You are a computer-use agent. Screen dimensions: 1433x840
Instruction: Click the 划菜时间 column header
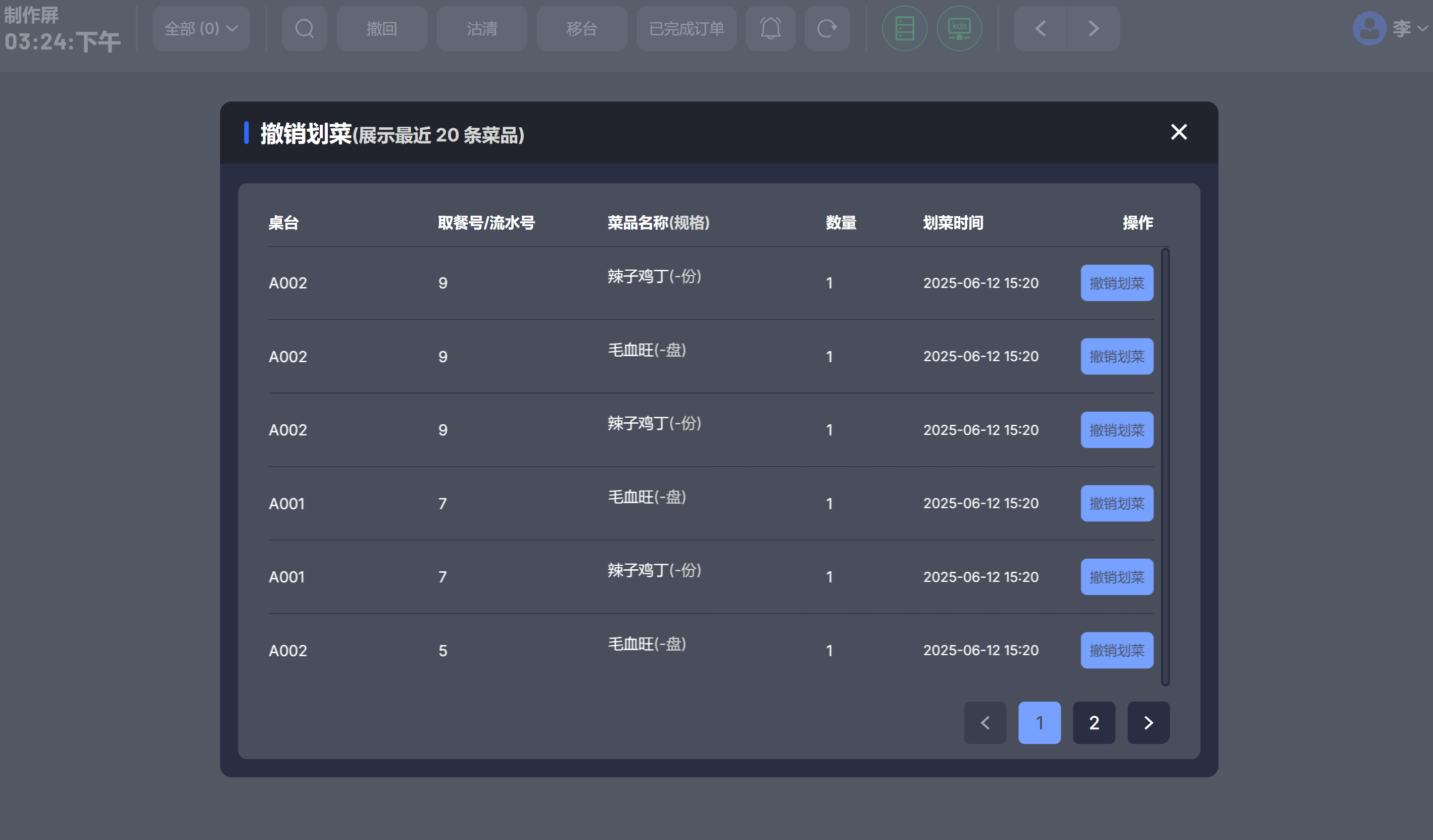click(x=953, y=223)
